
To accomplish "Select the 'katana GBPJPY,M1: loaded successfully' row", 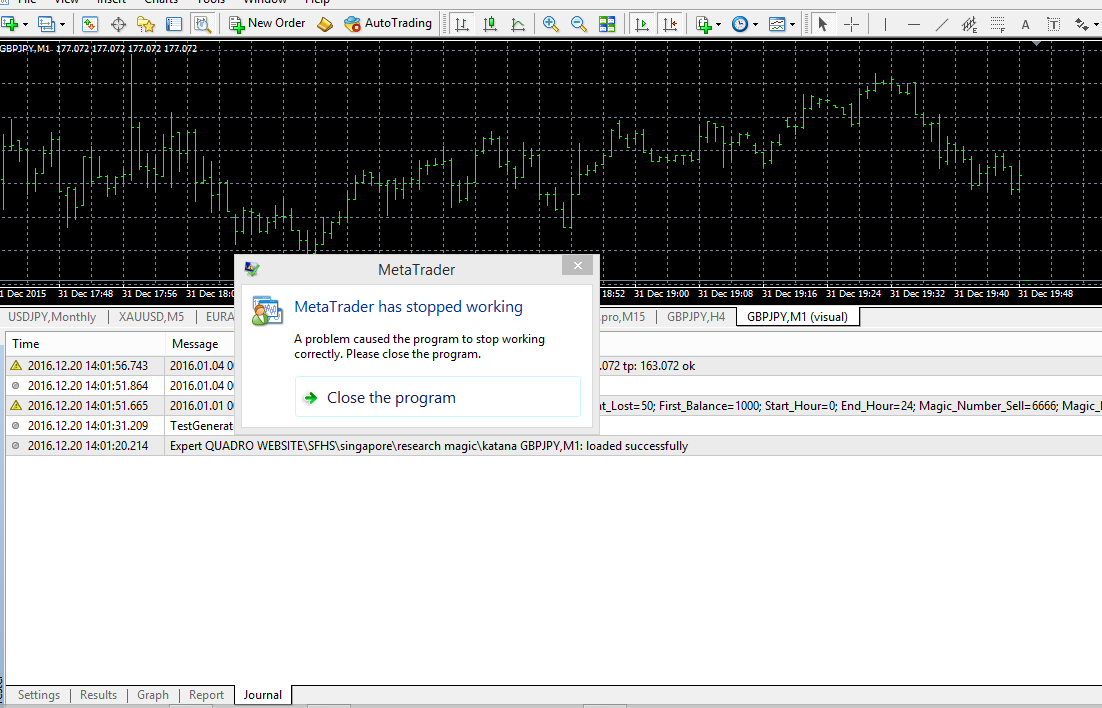I will 554,446.
